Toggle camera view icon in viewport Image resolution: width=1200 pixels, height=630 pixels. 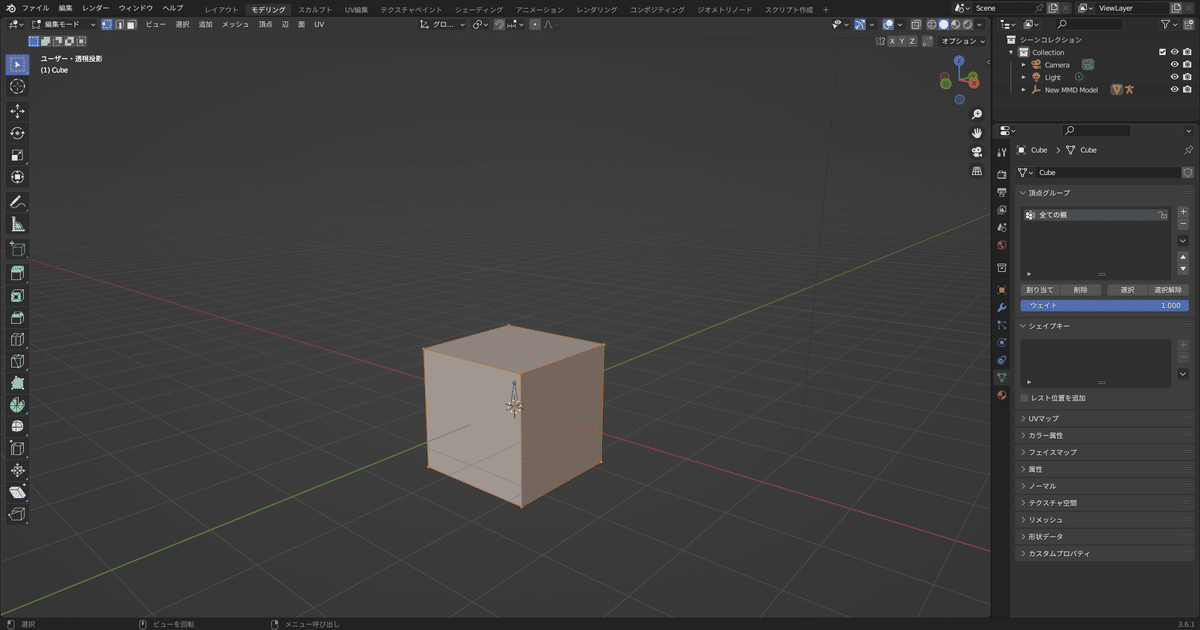pyautogui.click(x=977, y=152)
